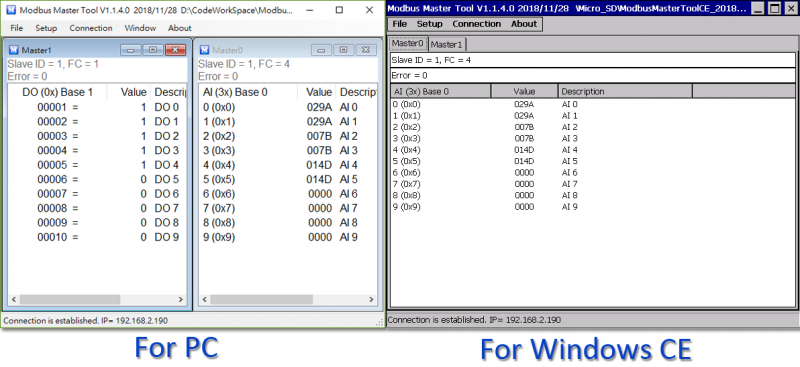Select row 00006 in Master1 window
The image size is (800, 367).
97,180
